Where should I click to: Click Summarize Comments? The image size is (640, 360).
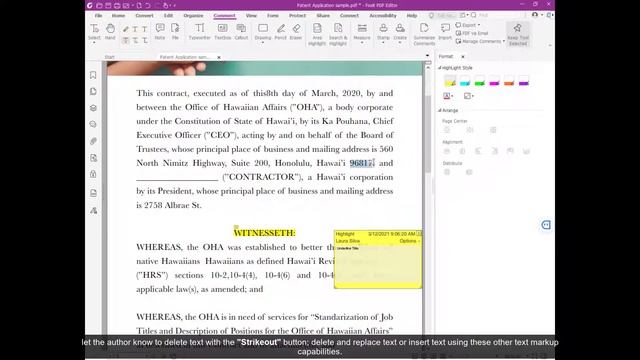pyautogui.click(x=424, y=34)
